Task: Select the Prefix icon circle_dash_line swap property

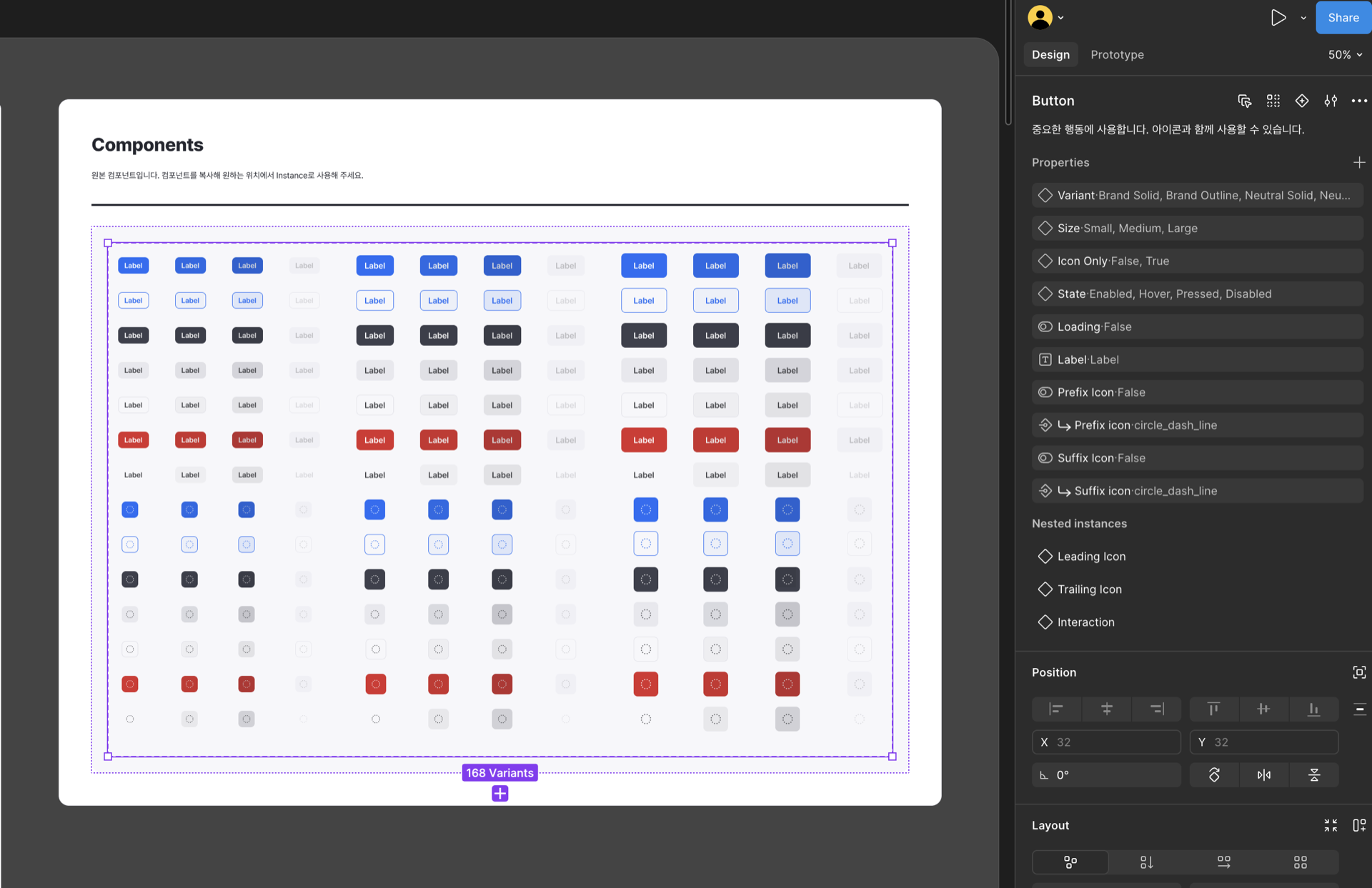Action: pyautogui.click(x=1198, y=425)
